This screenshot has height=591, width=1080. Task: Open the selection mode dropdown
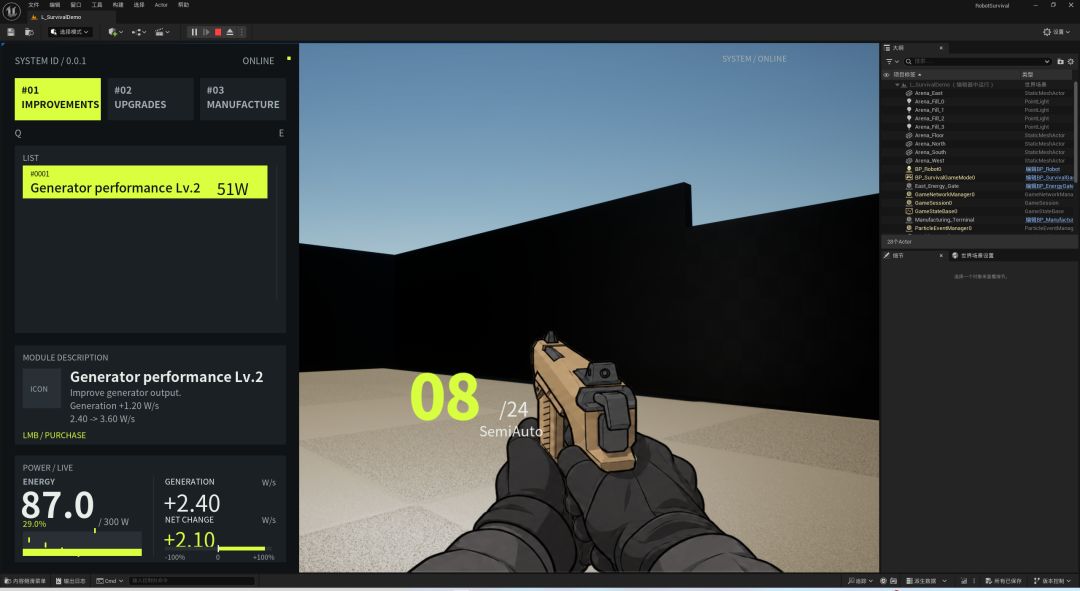point(70,32)
